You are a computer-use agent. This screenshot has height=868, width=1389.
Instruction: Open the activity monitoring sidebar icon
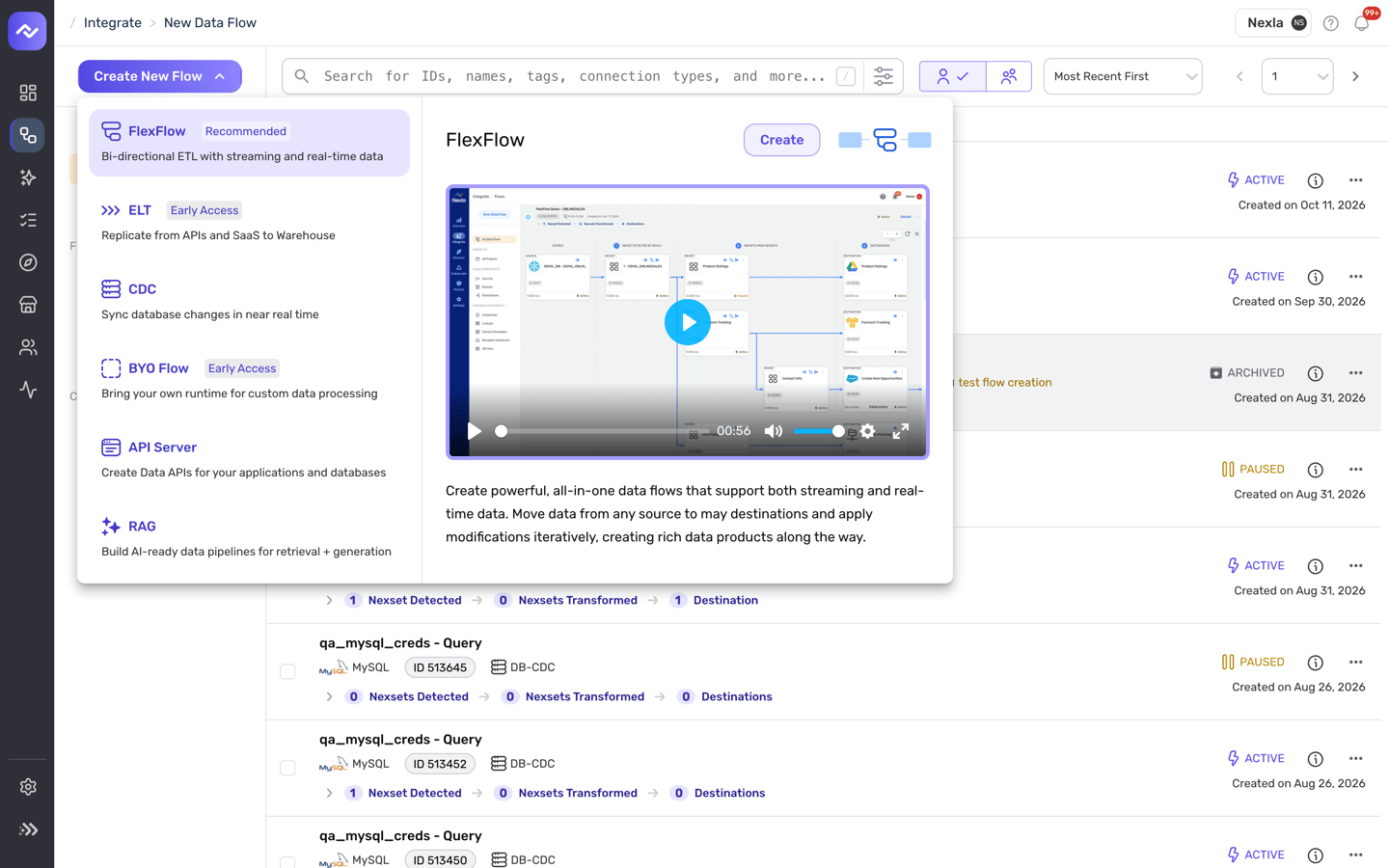[28, 390]
